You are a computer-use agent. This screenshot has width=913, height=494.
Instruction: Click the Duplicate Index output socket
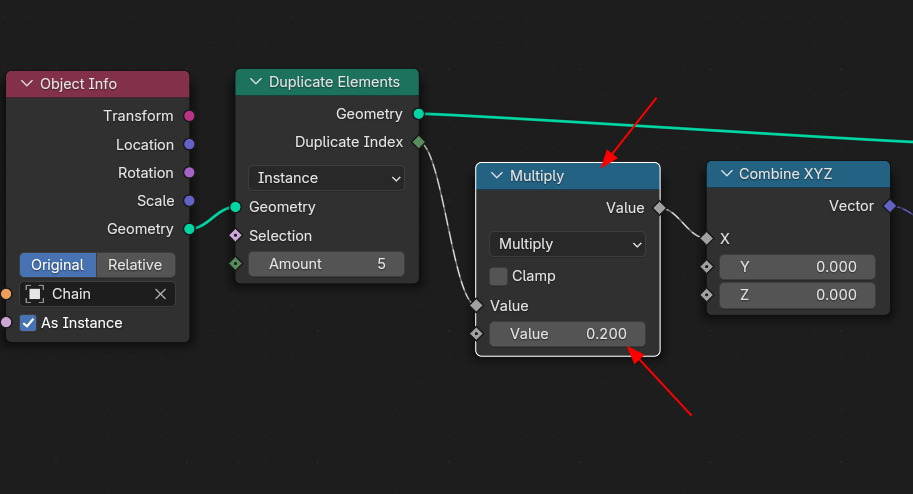tap(419, 142)
